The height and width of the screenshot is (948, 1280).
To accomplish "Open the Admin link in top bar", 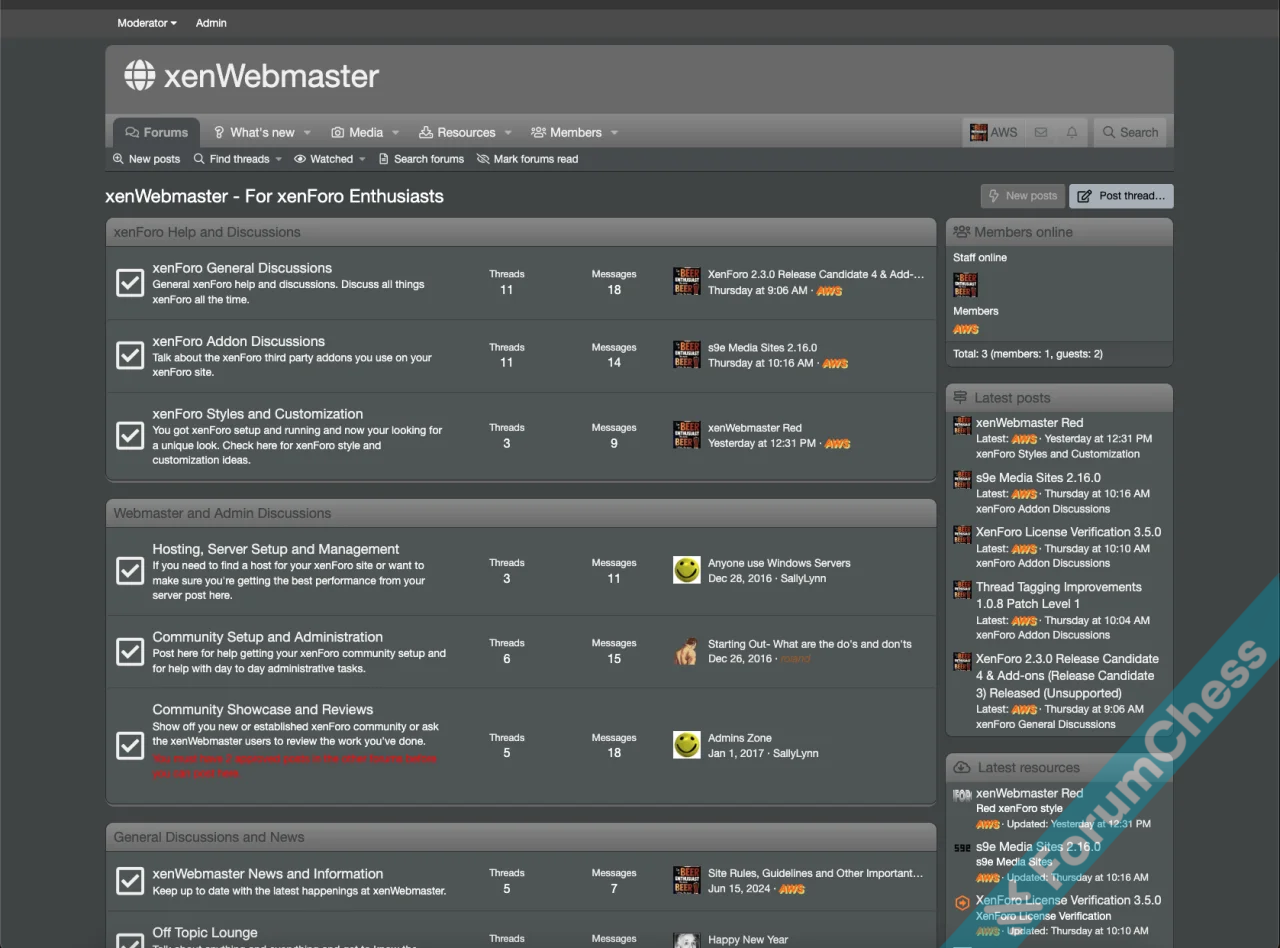I will click(x=211, y=23).
